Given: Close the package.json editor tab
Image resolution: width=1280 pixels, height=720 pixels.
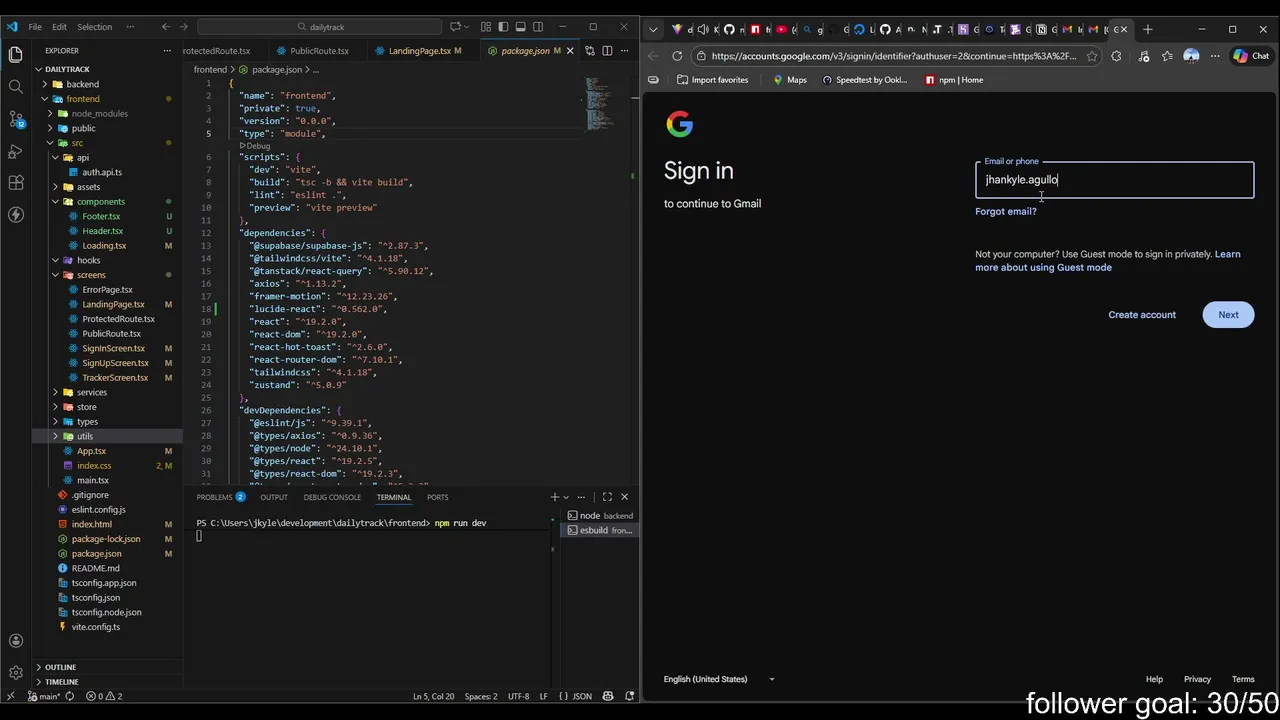Looking at the screenshot, I should [571, 51].
